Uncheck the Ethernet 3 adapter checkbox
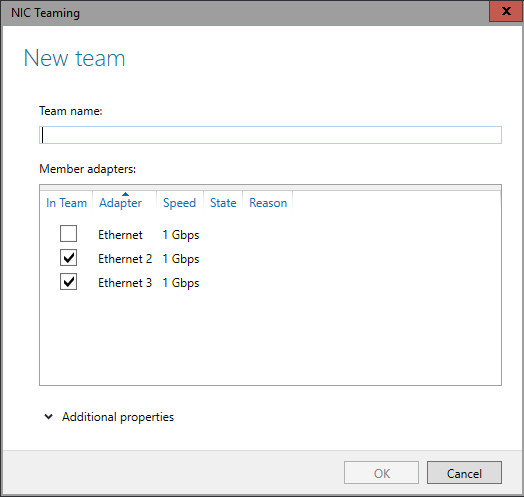This screenshot has width=524, height=497. pyautogui.click(x=69, y=282)
